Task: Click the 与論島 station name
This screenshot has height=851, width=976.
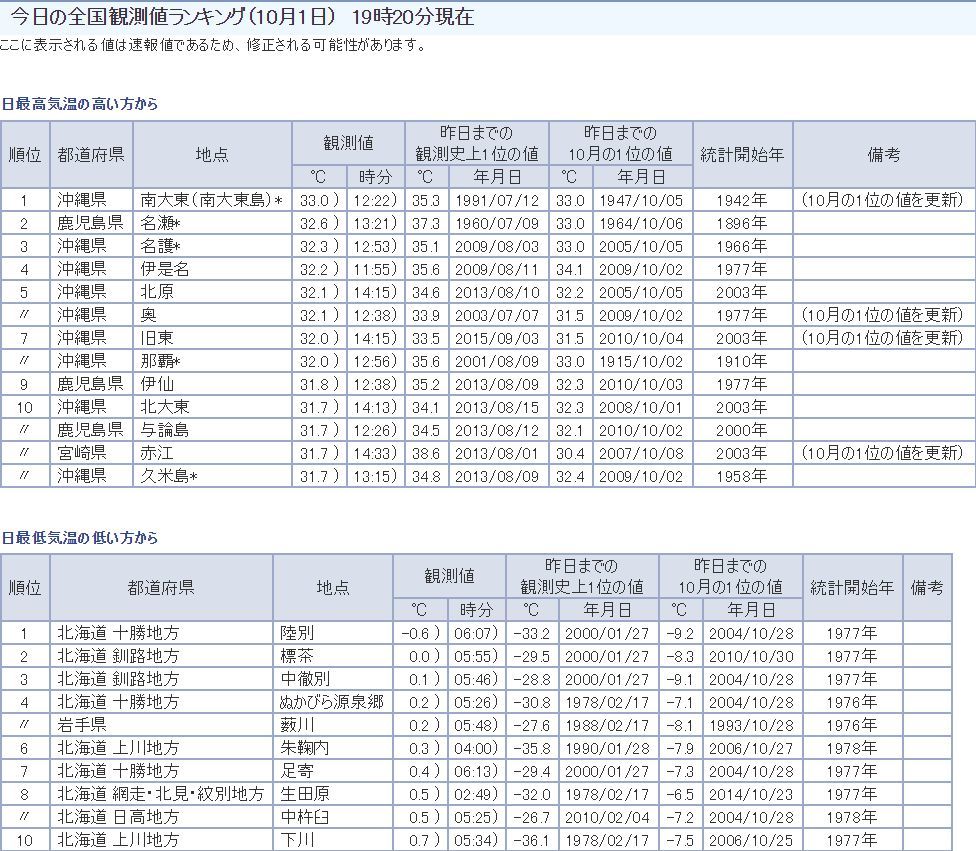Action: [165, 430]
